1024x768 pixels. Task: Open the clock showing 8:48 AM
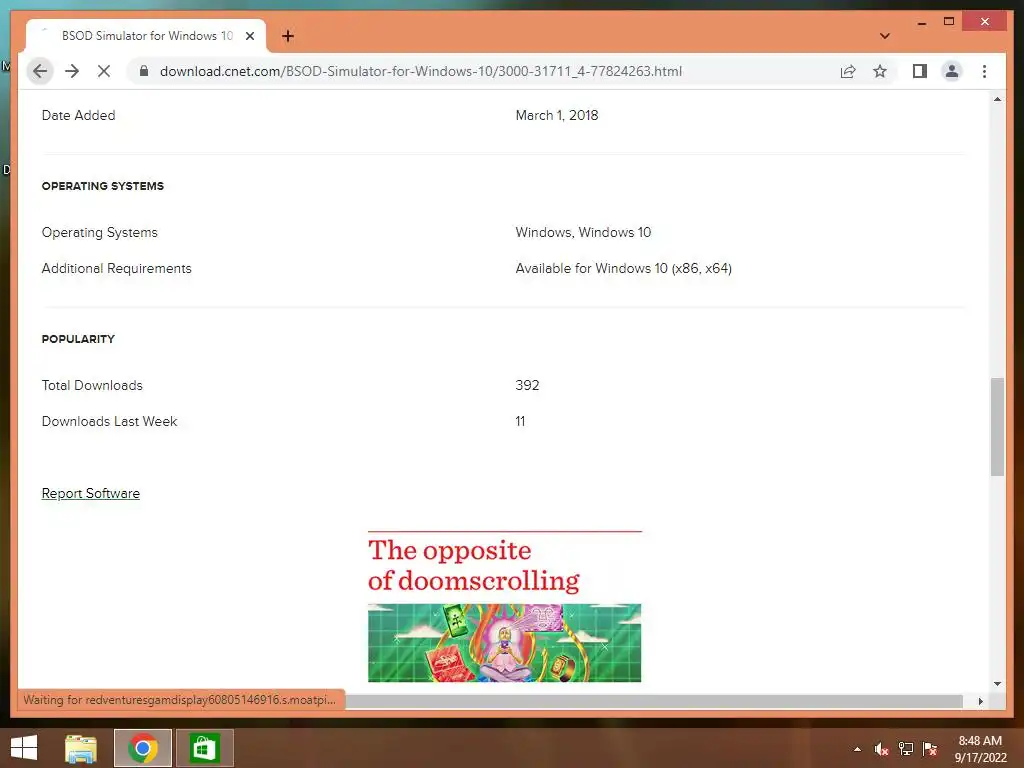coord(980,749)
